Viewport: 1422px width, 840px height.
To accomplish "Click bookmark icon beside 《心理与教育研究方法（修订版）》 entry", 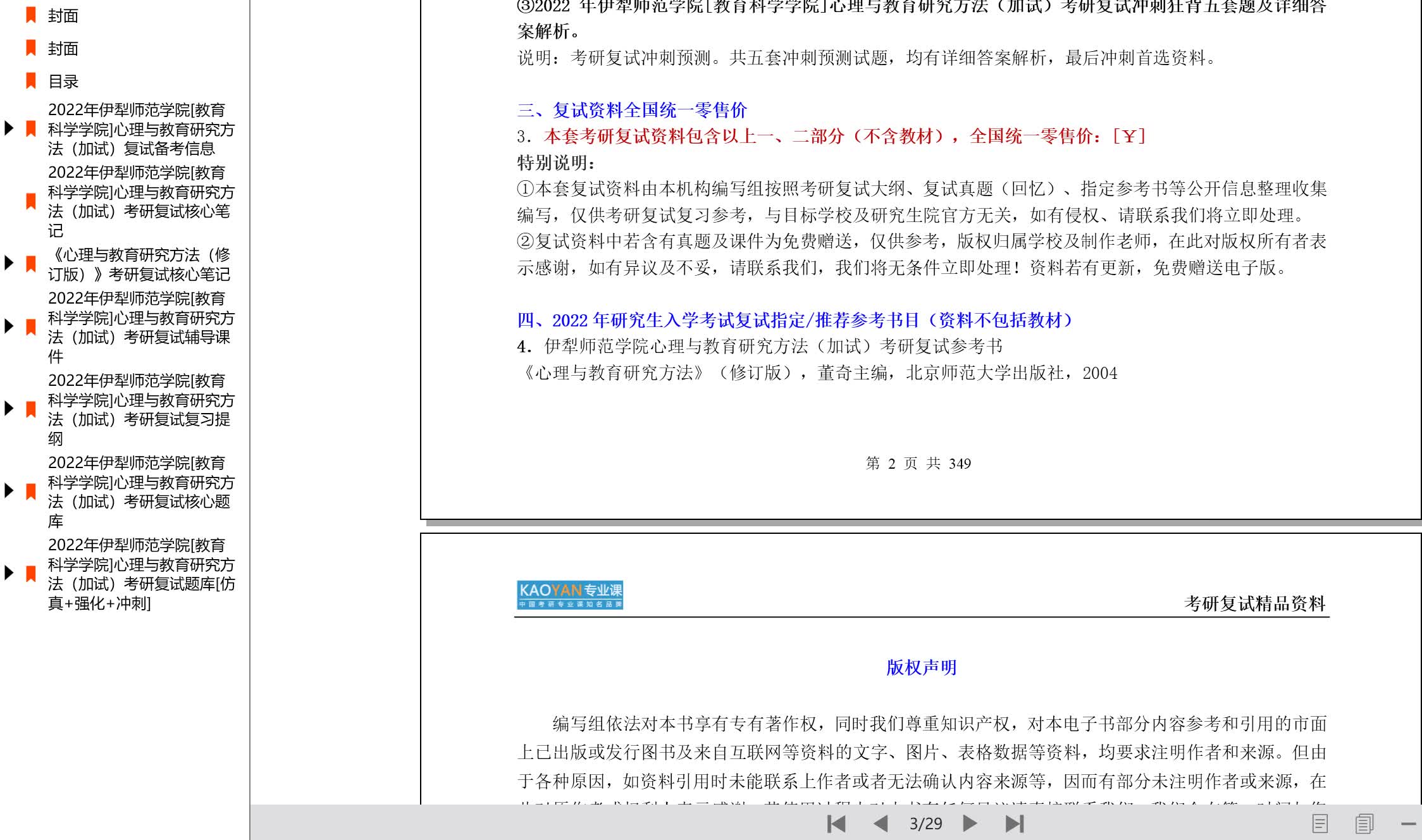I will 30,264.
